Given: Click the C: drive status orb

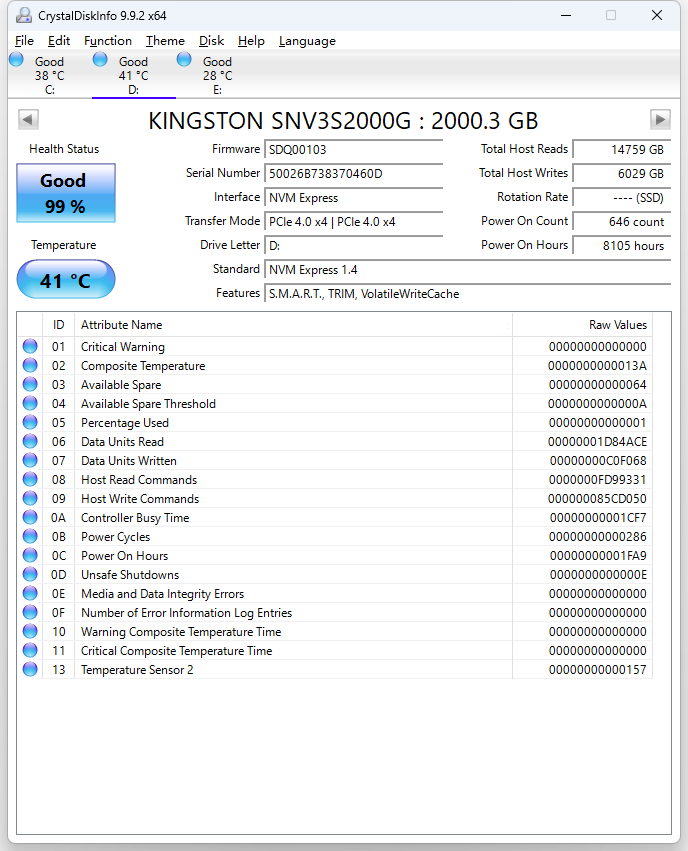Looking at the screenshot, I should pyautogui.click(x=16, y=59).
